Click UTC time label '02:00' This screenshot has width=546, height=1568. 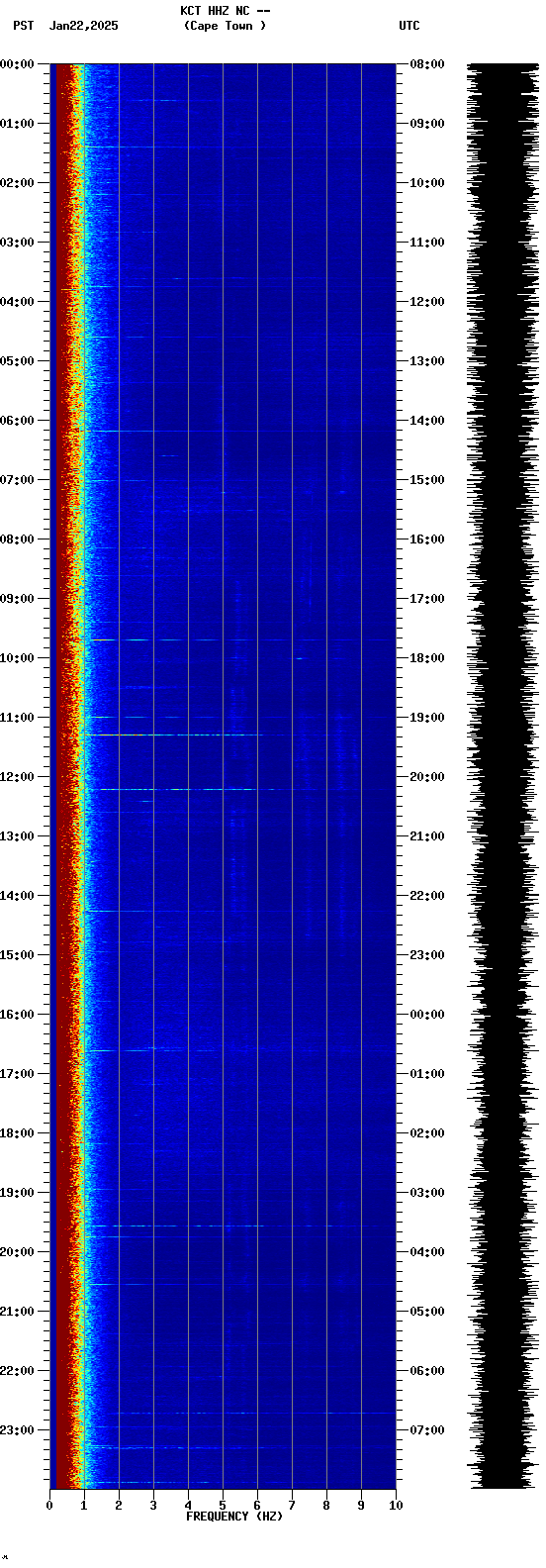pyautogui.click(x=427, y=1133)
